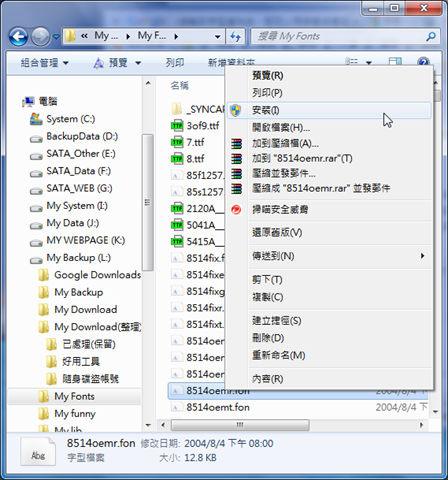Open the view options dropdown arrow
The width and height of the screenshot is (448, 480).
pos(369,63)
